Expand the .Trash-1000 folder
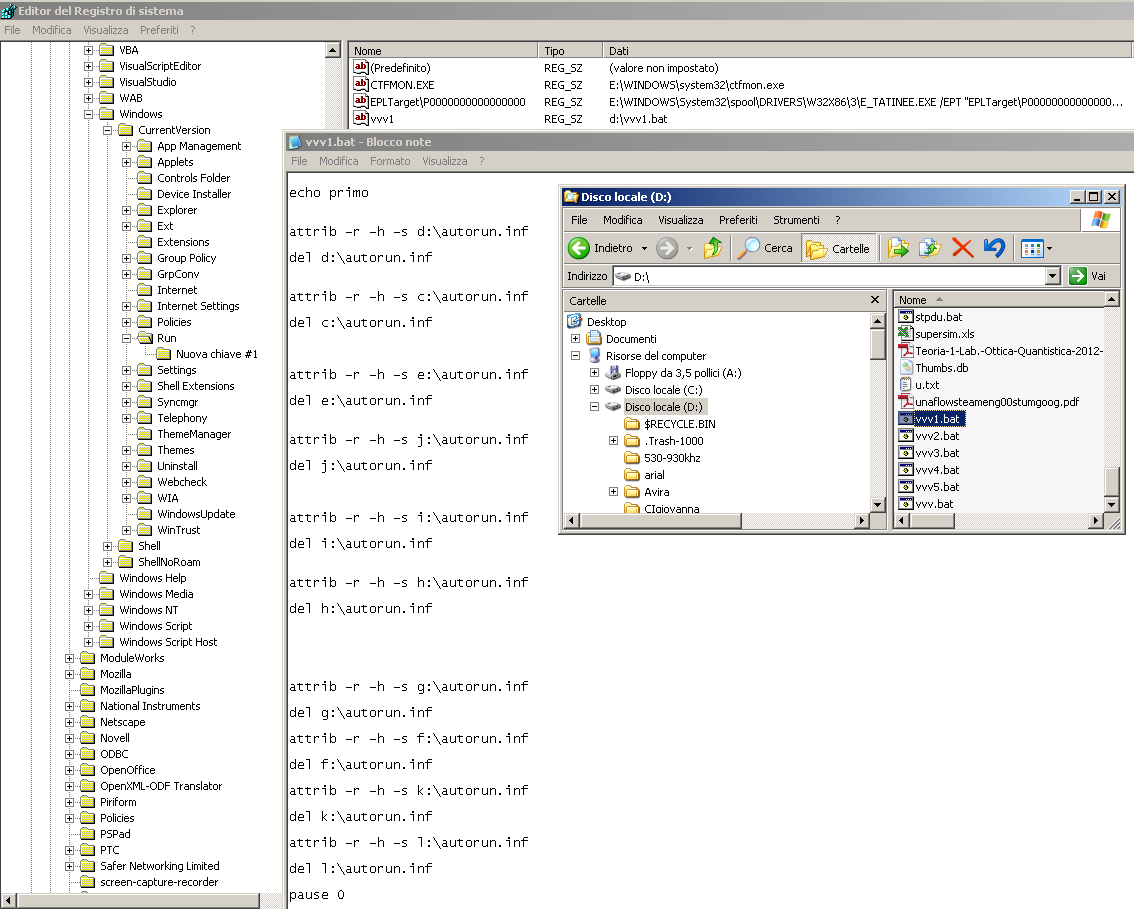 pos(613,440)
